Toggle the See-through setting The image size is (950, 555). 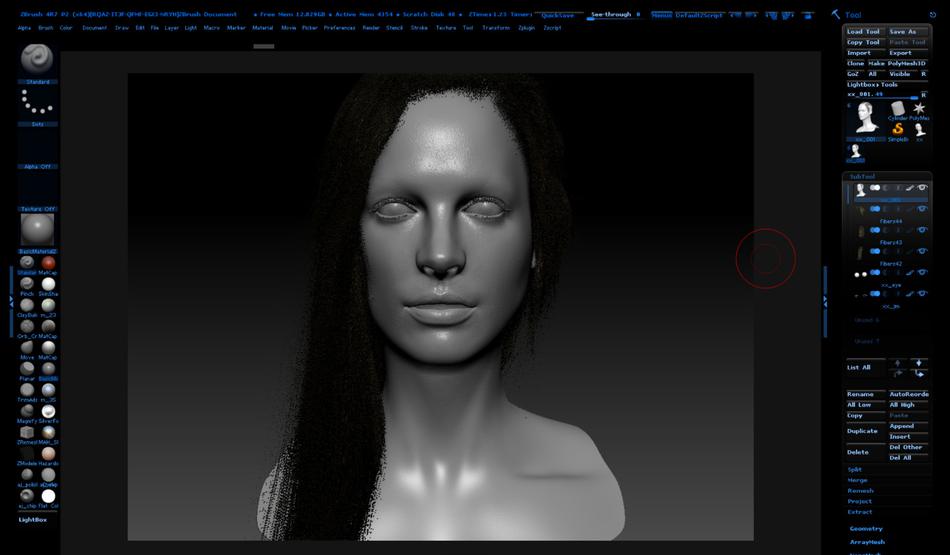click(614, 15)
